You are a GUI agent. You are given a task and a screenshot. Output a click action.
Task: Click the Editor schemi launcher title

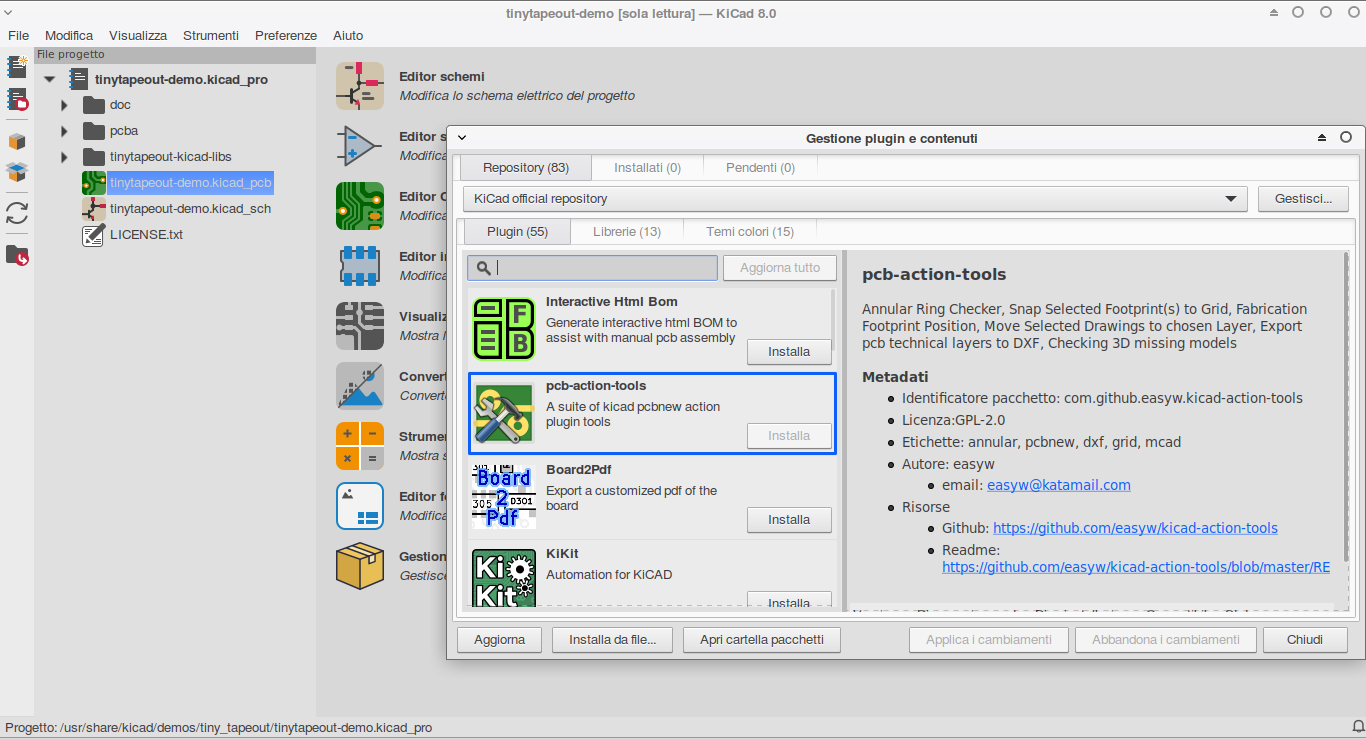442,77
